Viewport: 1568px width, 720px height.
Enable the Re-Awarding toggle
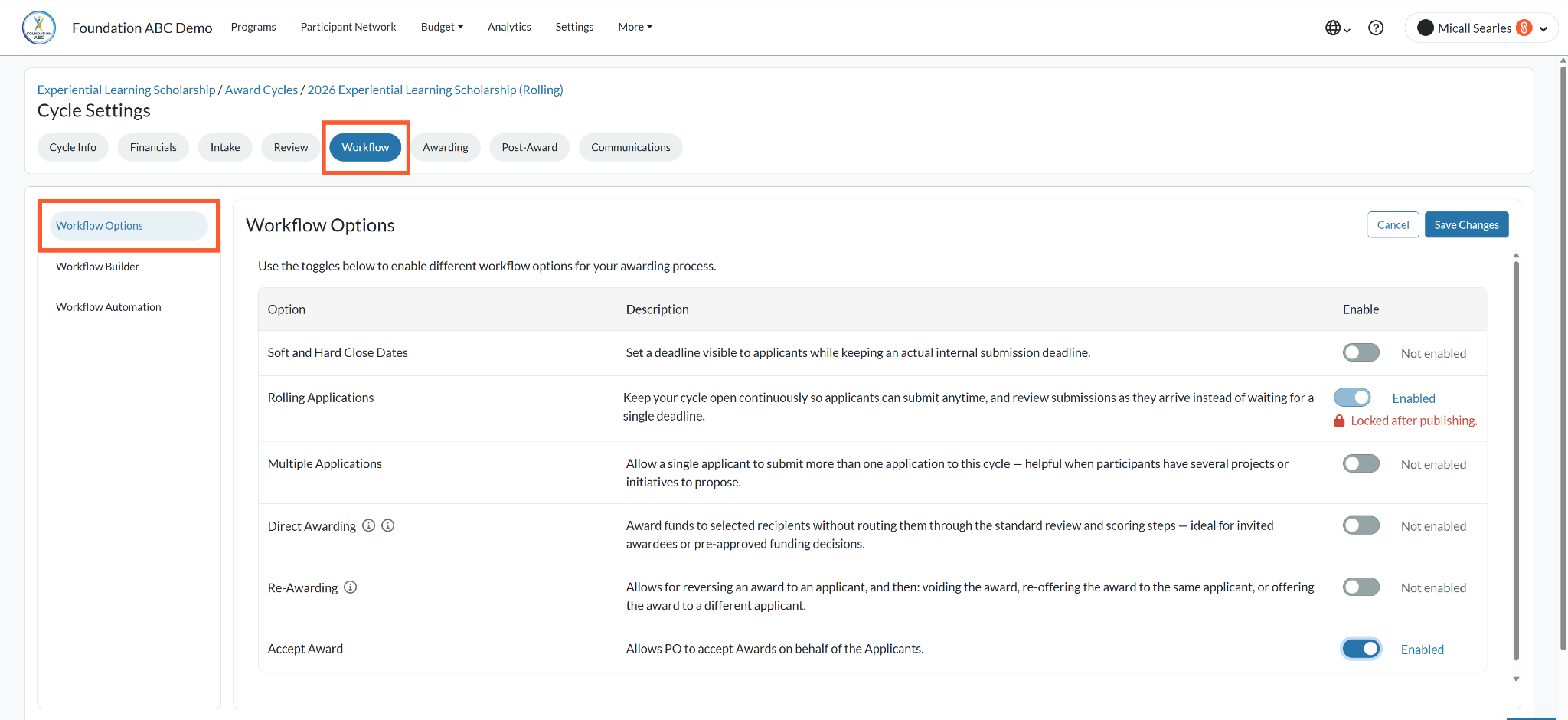1361,587
